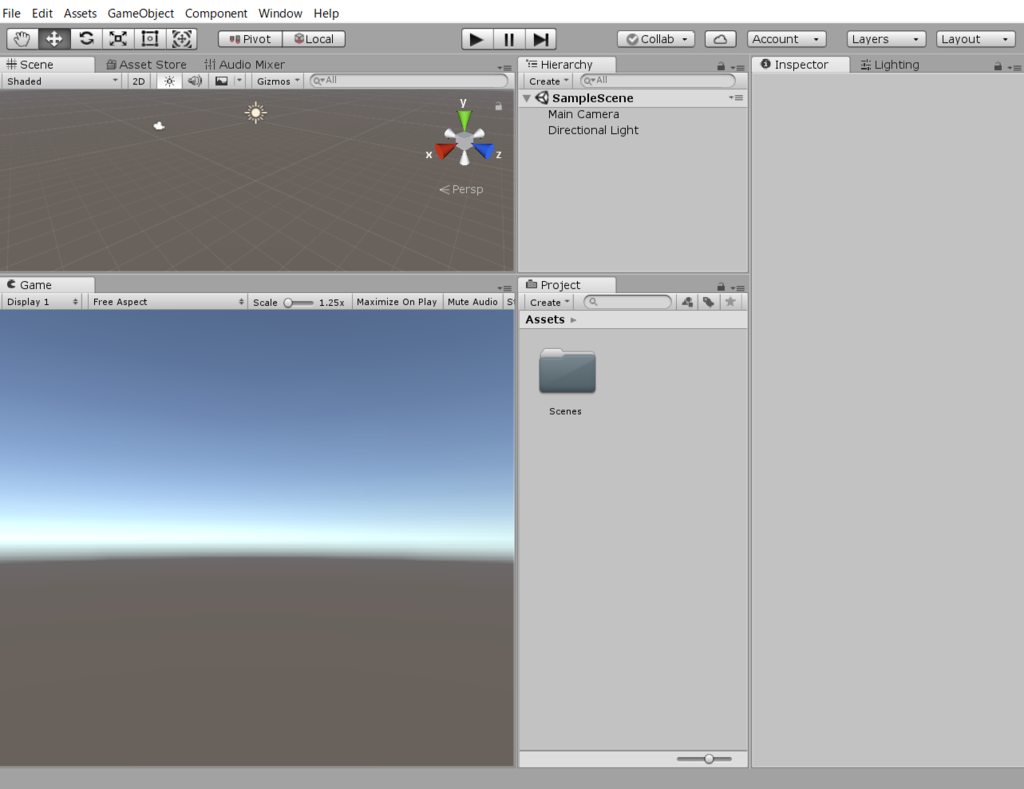Select the Move tool
This screenshot has height=789, width=1024.
(x=54, y=39)
